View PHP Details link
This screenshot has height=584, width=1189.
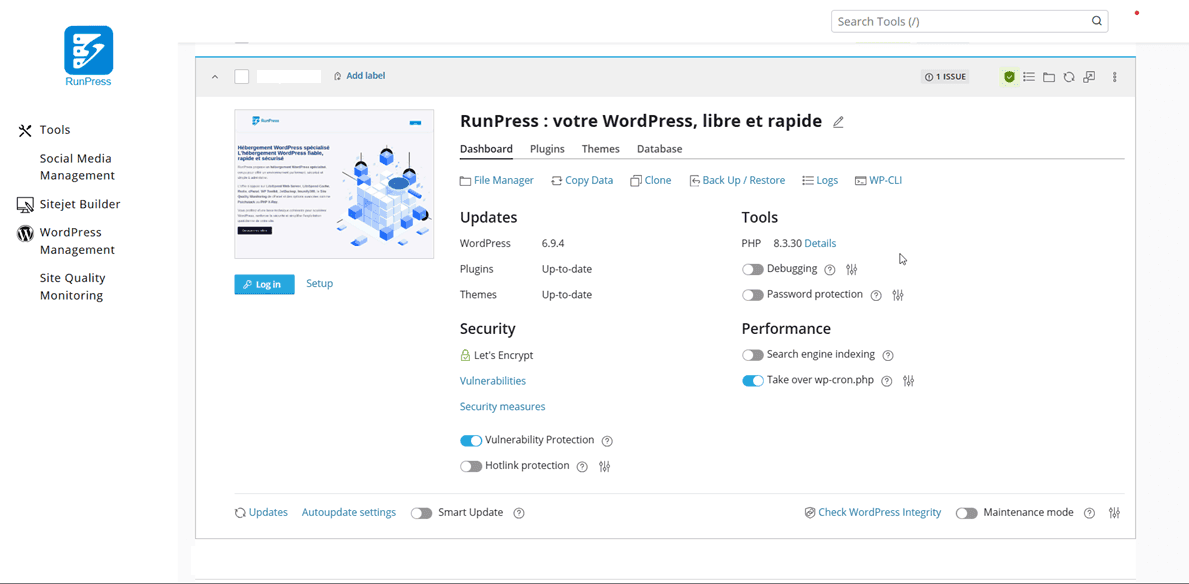[x=820, y=243]
